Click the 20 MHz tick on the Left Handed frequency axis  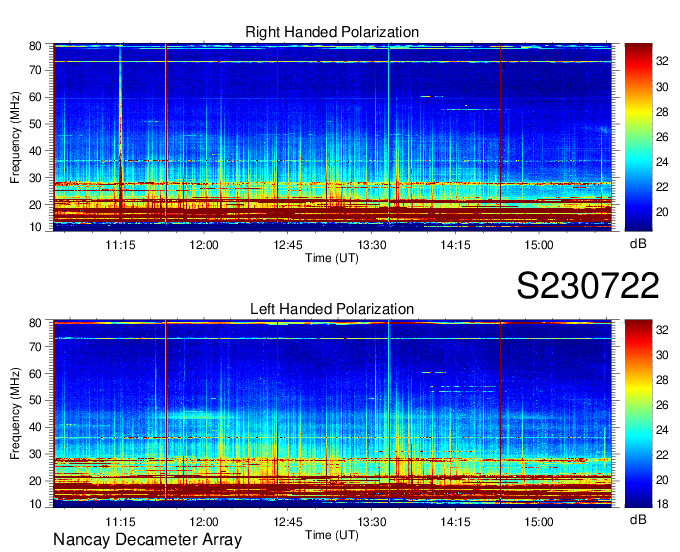tap(35, 481)
